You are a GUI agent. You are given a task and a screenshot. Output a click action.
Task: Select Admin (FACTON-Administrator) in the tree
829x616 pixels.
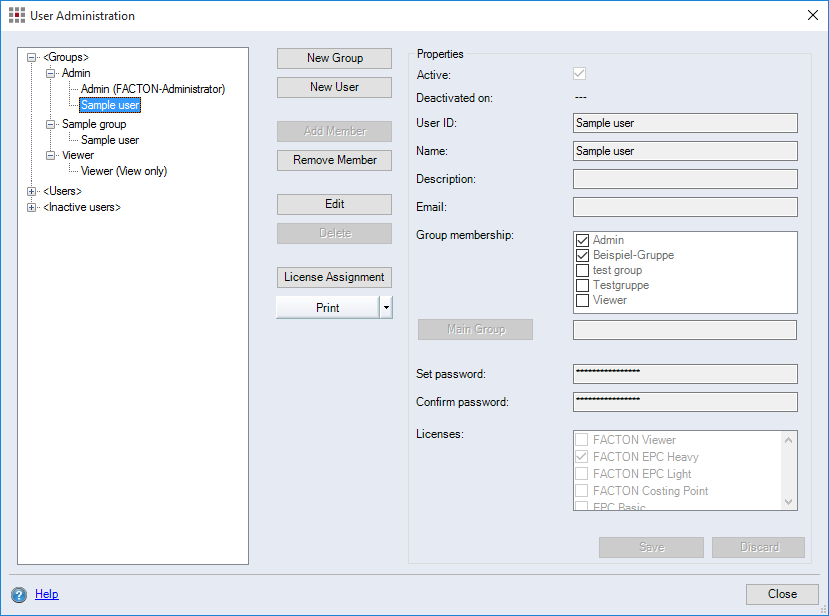pos(152,89)
